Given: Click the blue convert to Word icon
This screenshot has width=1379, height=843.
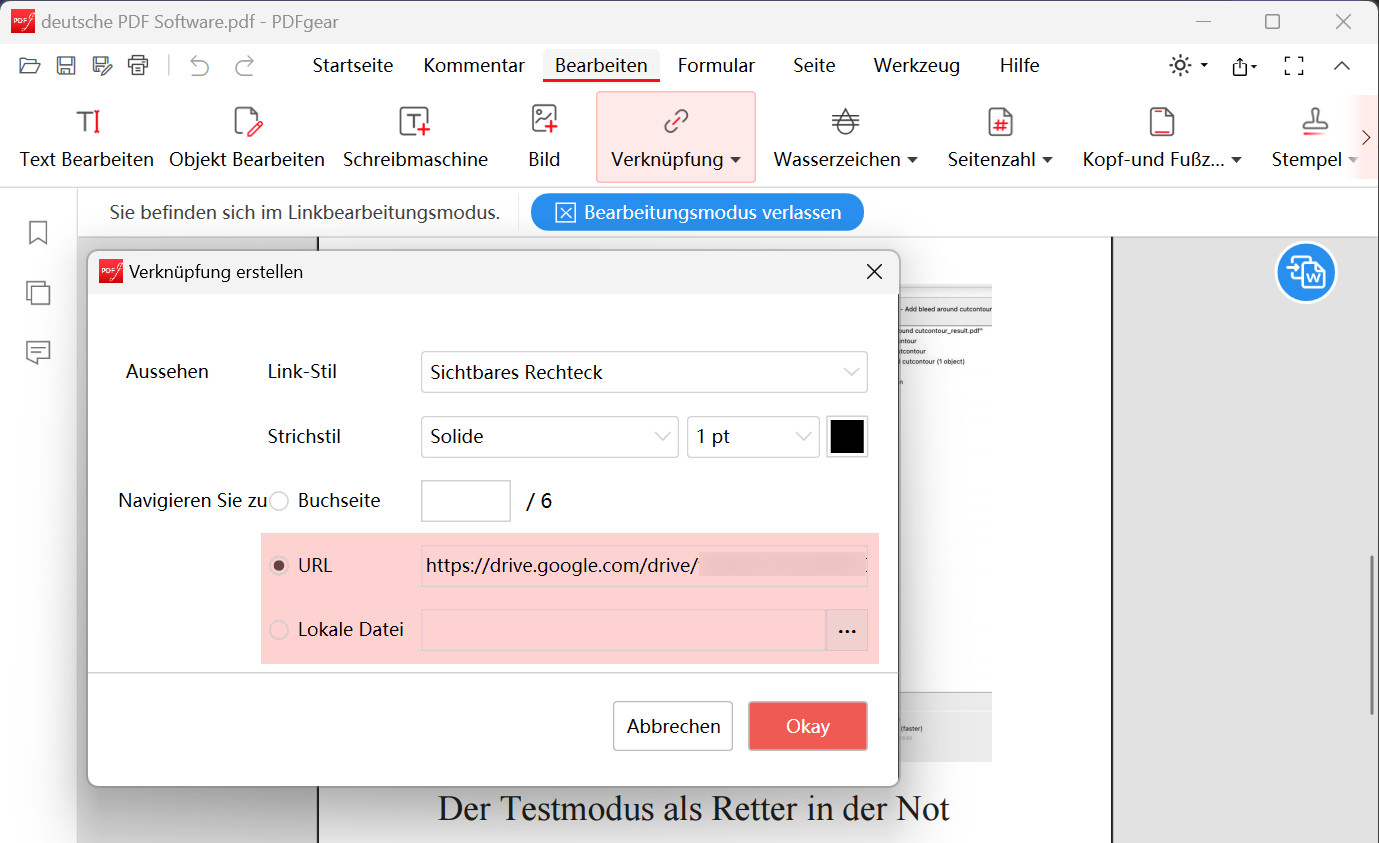Looking at the screenshot, I should tap(1306, 272).
